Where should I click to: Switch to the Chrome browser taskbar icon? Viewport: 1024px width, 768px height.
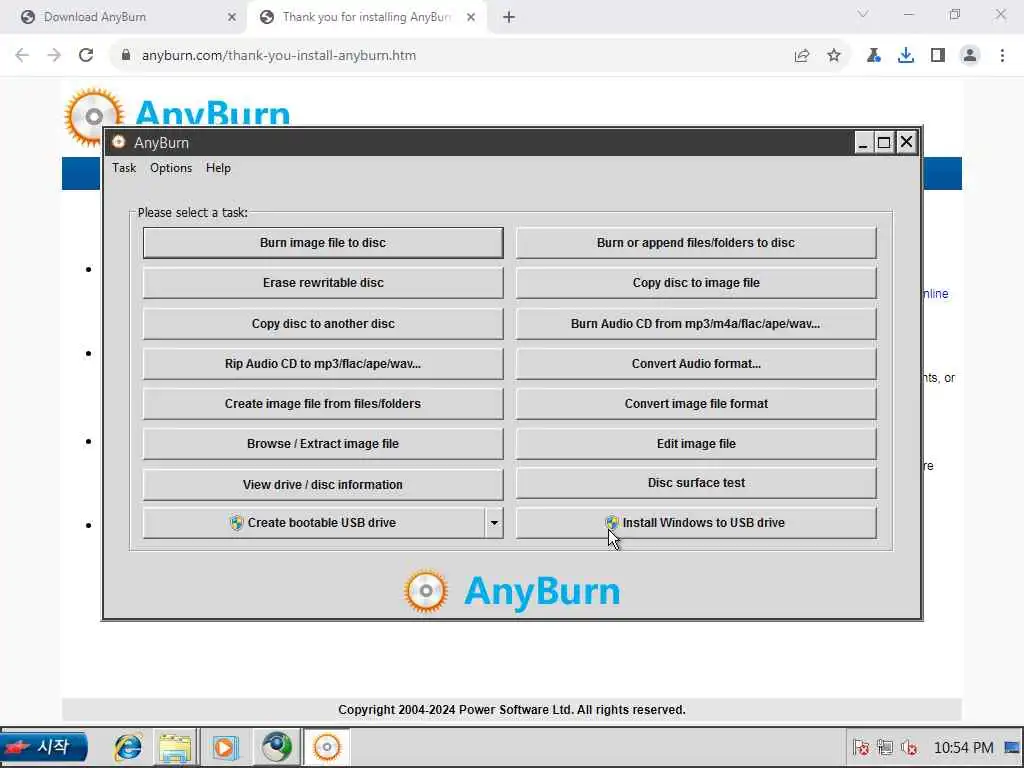[x=276, y=747]
